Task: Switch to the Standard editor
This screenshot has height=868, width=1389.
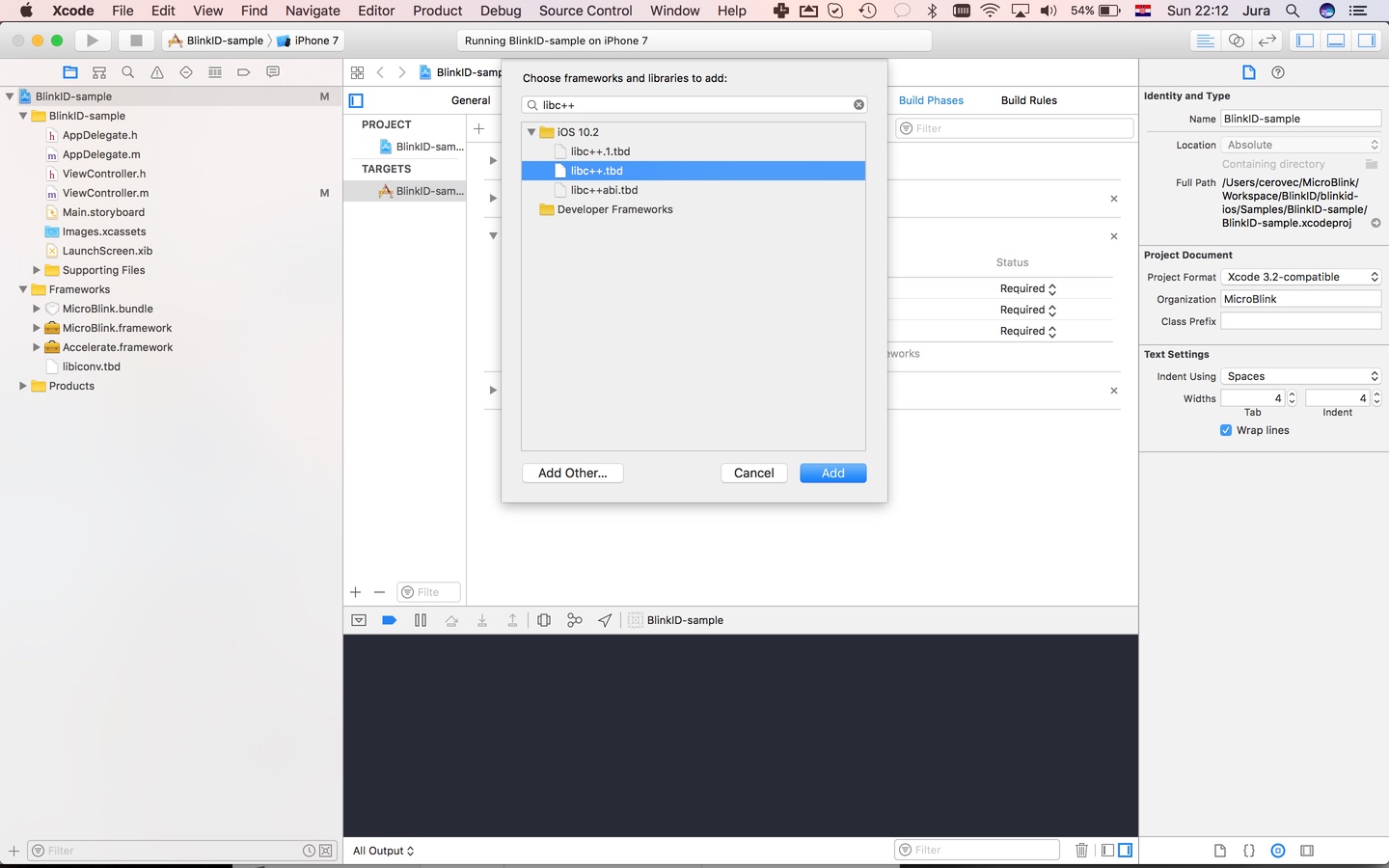Action: point(1205,41)
